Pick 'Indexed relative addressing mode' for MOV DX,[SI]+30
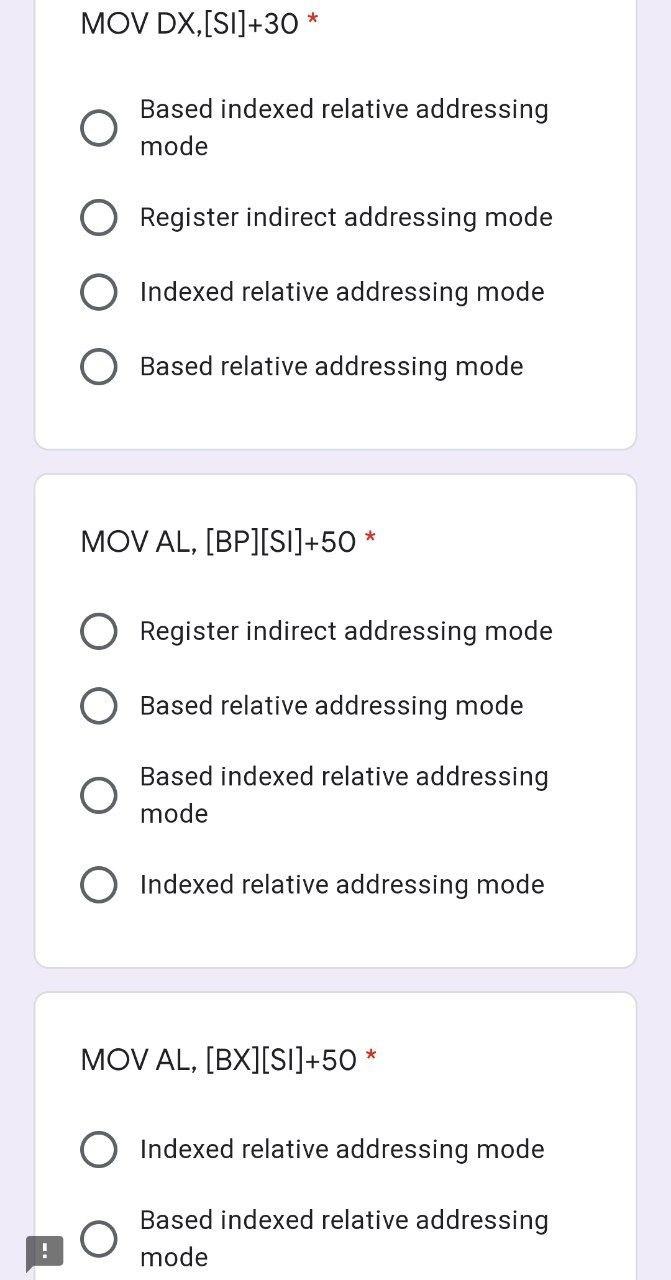The image size is (671, 1280). coord(98,291)
